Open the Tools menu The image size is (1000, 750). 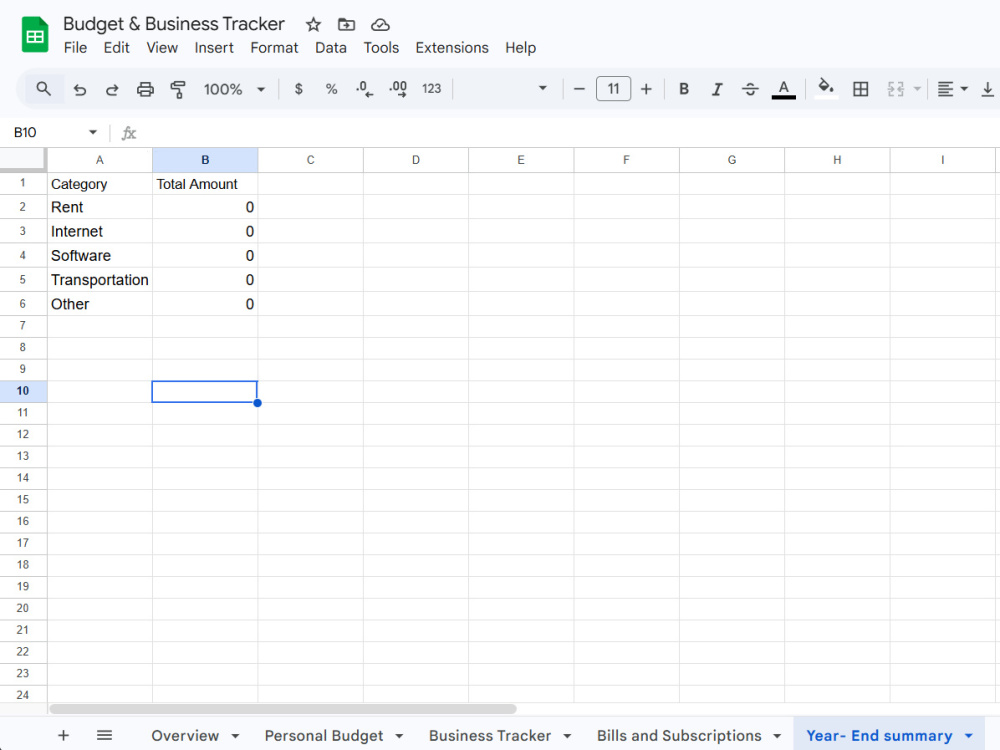pos(381,48)
